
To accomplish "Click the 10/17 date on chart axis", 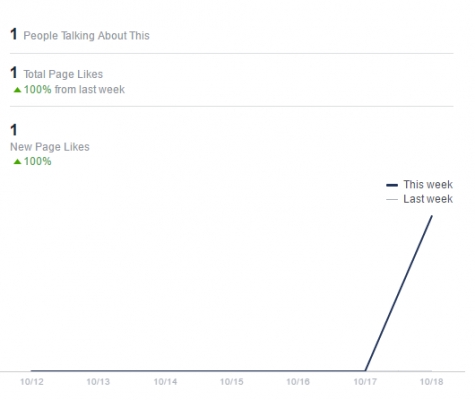I will pyautogui.click(x=365, y=382).
